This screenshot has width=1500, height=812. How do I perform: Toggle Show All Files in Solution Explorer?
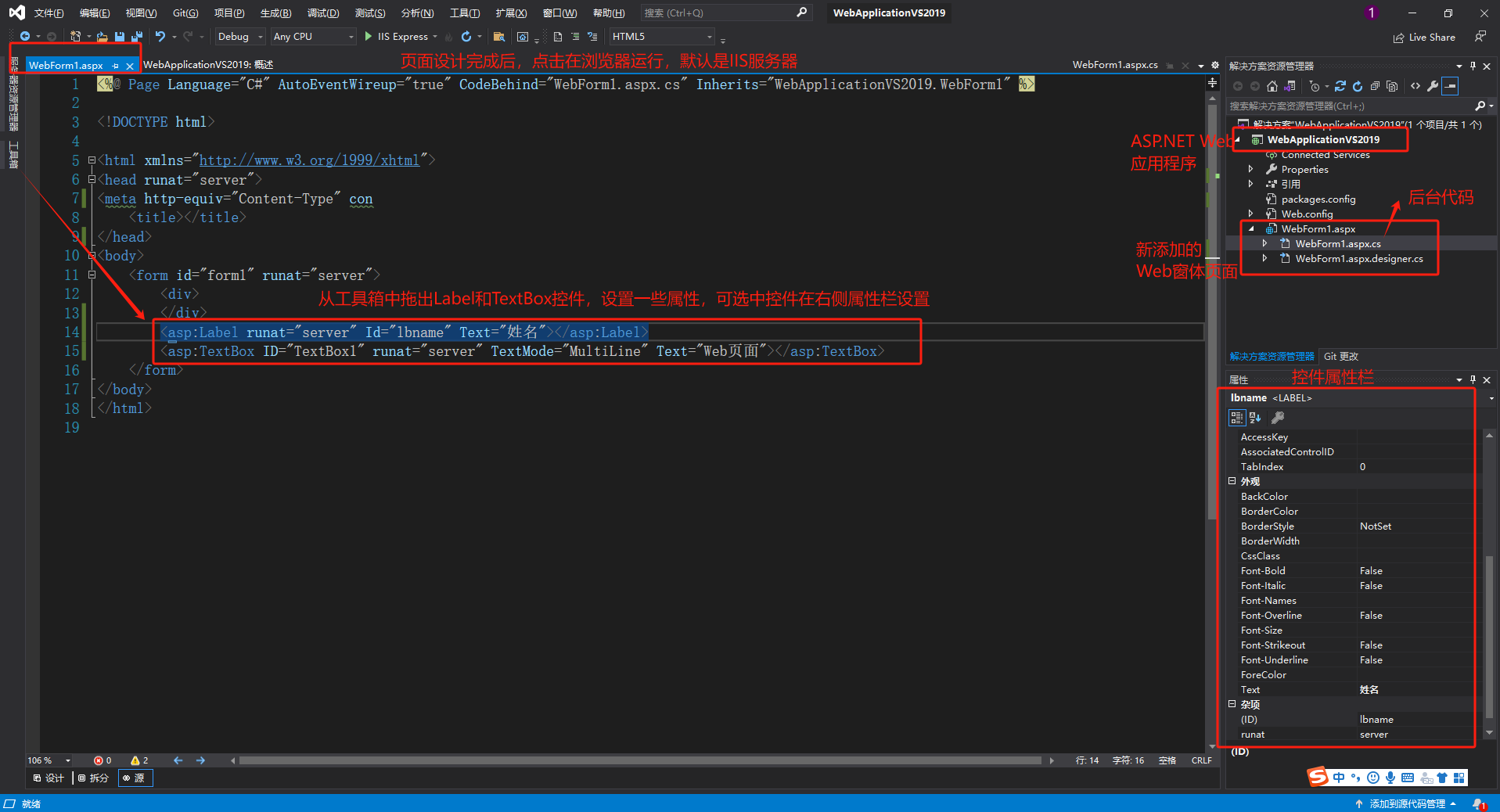1392,86
